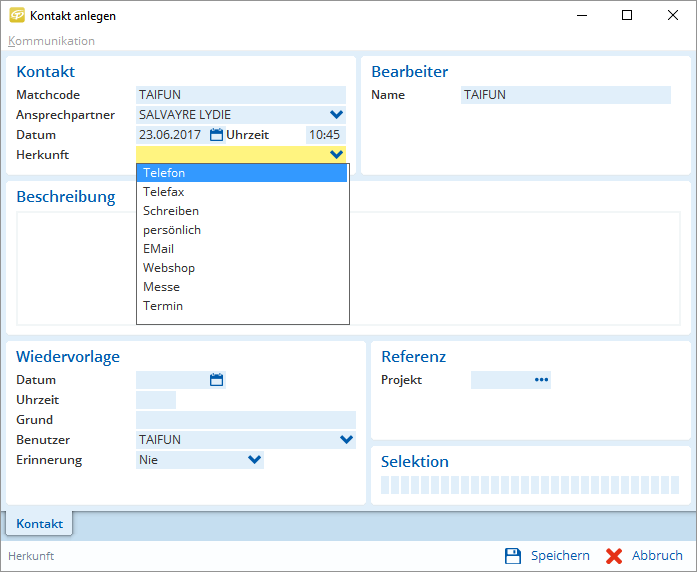The height and width of the screenshot is (572, 697).
Task: Open the Kontakt date calendar picker
Action: 216,135
